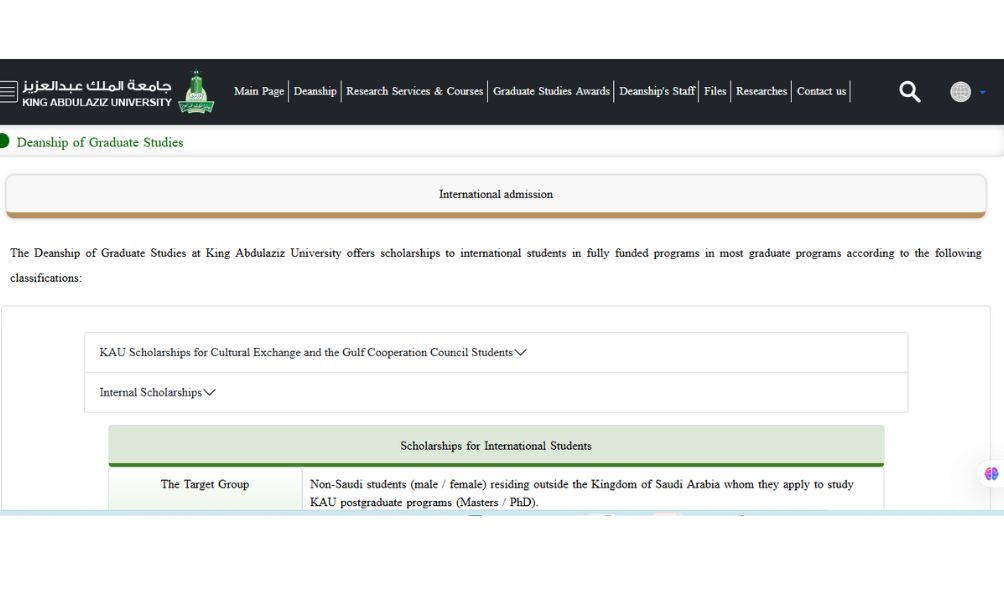
Task: Open the Deanship menu
Action: [x=315, y=91]
